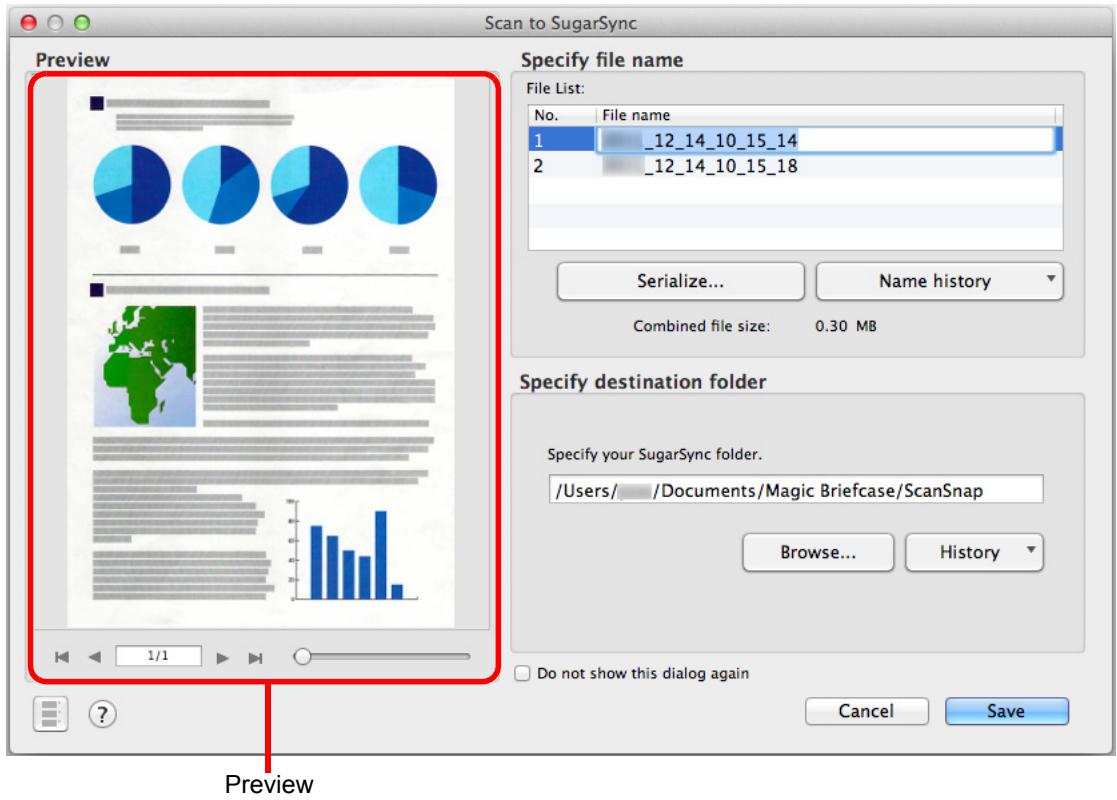The width and height of the screenshot is (1117, 800).
Task: Toggle the preview panel list icon
Action: click(x=51, y=714)
